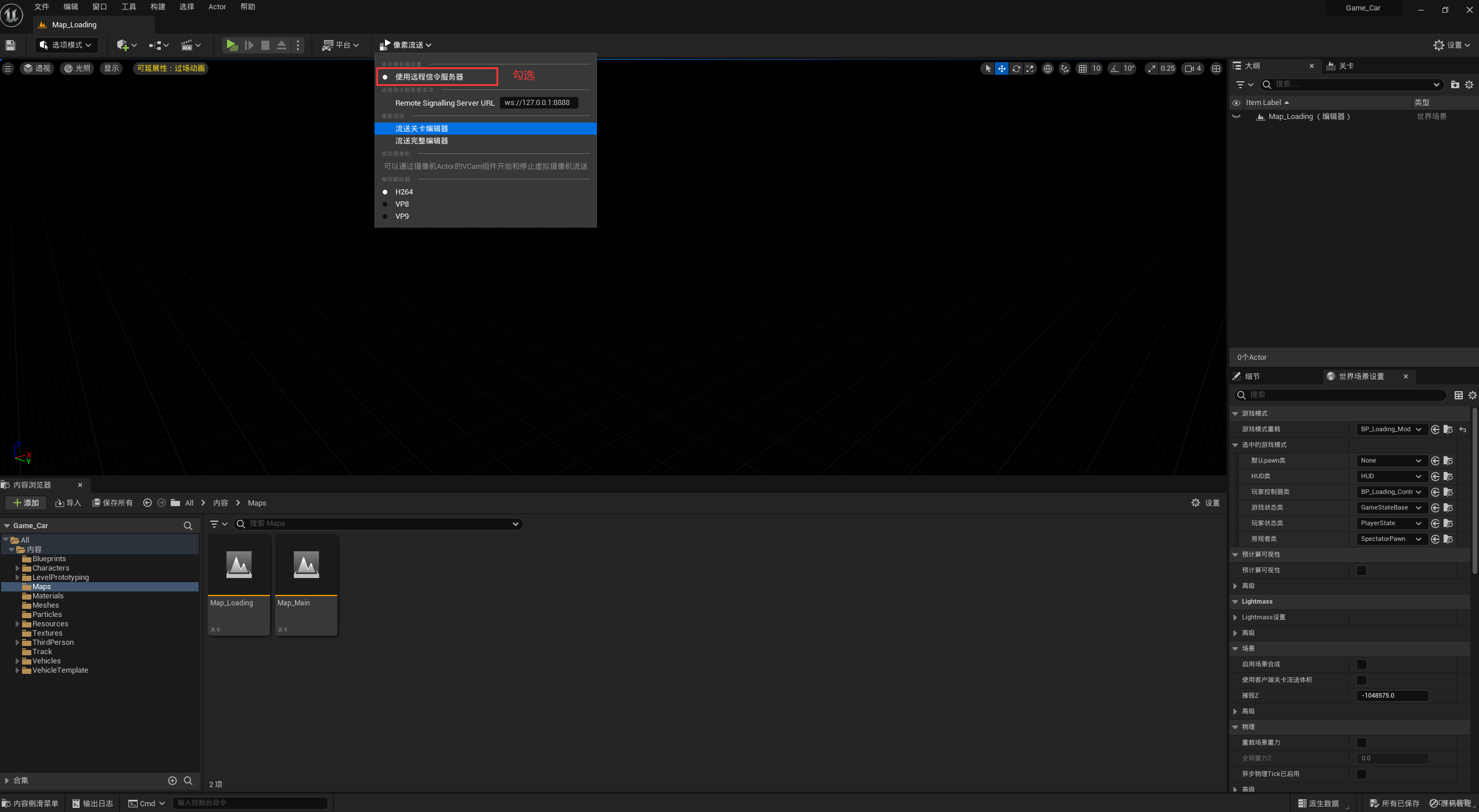1479x812 pixels.
Task: Click the green Play in editor button
Action: (x=232, y=45)
